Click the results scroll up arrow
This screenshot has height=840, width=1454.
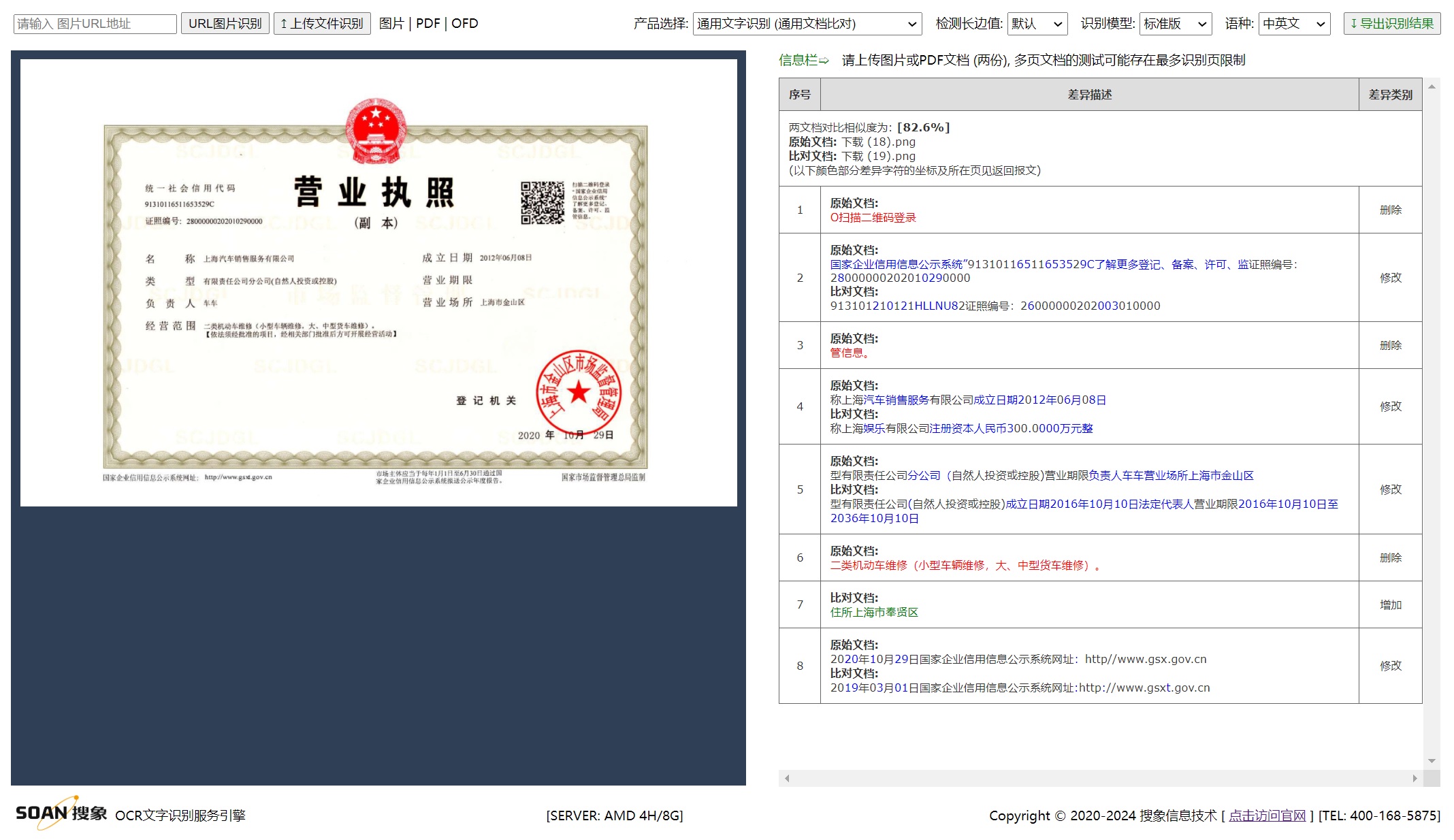[x=1432, y=86]
